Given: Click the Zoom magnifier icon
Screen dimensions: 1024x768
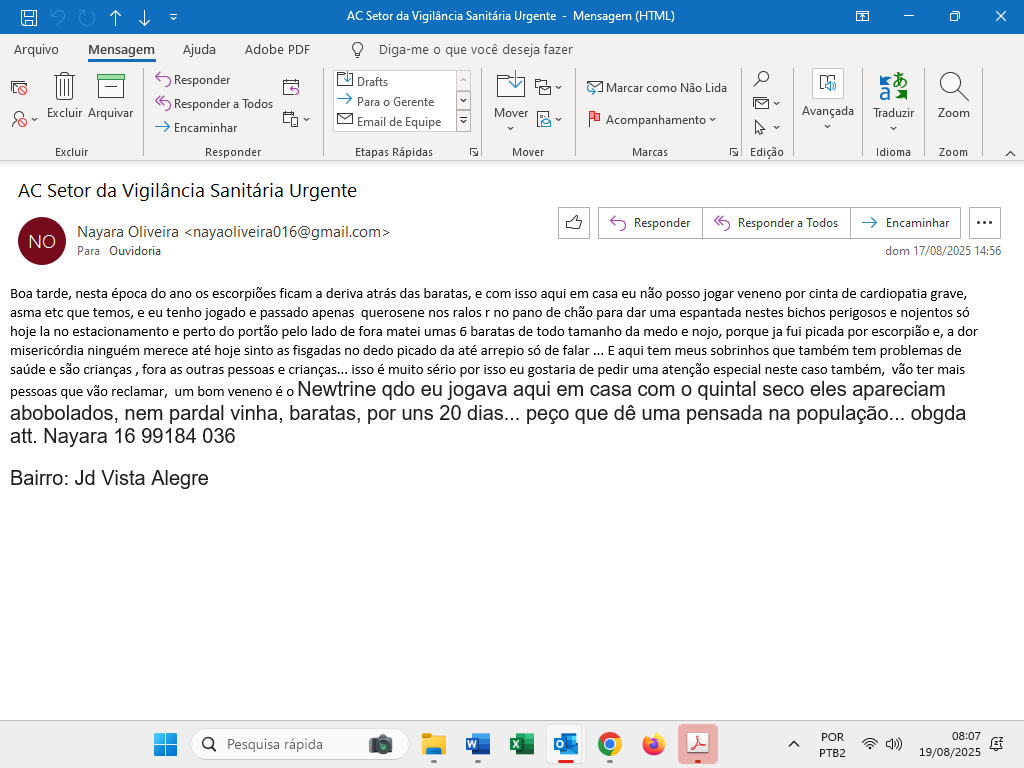Looking at the screenshot, I should pyautogui.click(x=953, y=88).
